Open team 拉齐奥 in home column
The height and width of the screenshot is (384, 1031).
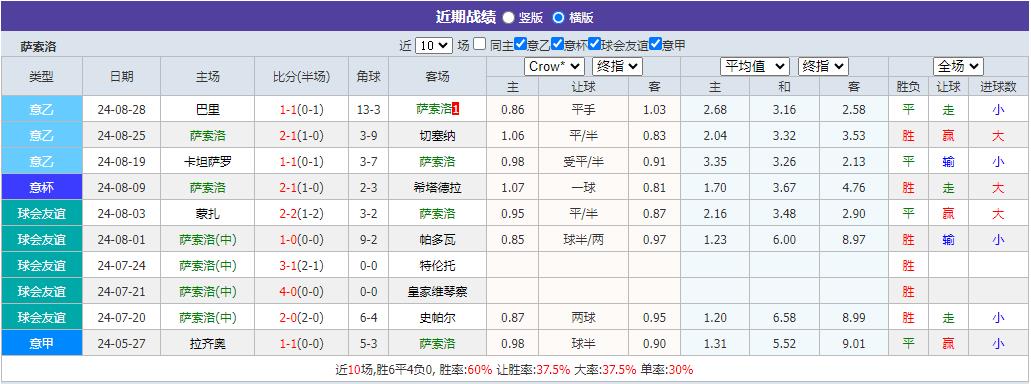(x=207, y=343)
